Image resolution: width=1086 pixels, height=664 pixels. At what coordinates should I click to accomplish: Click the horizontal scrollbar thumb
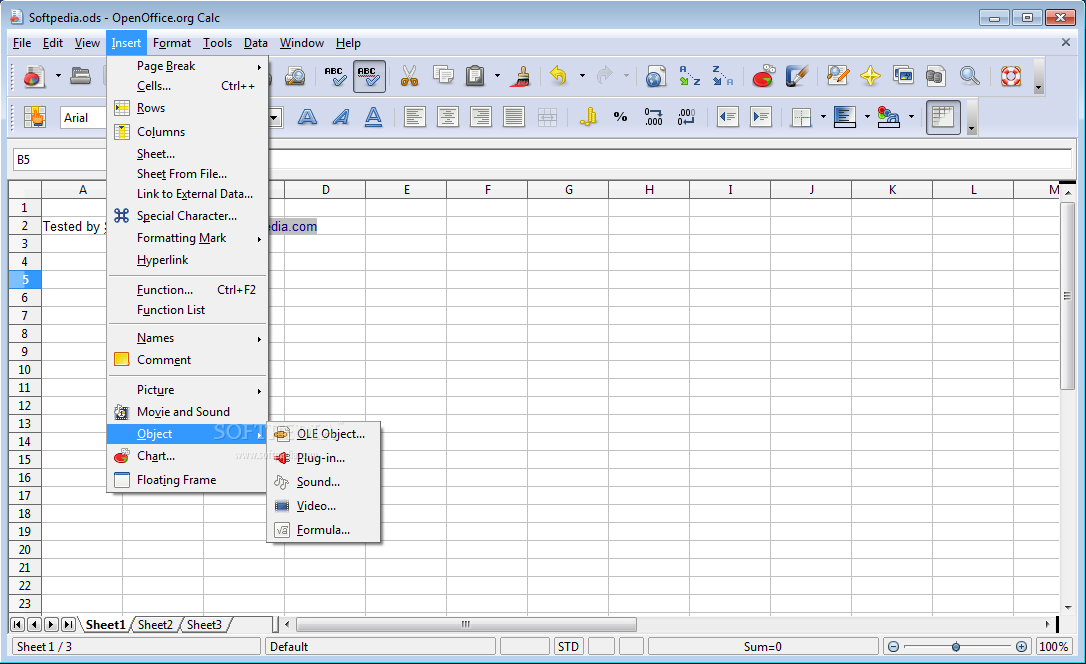[466, 625]
